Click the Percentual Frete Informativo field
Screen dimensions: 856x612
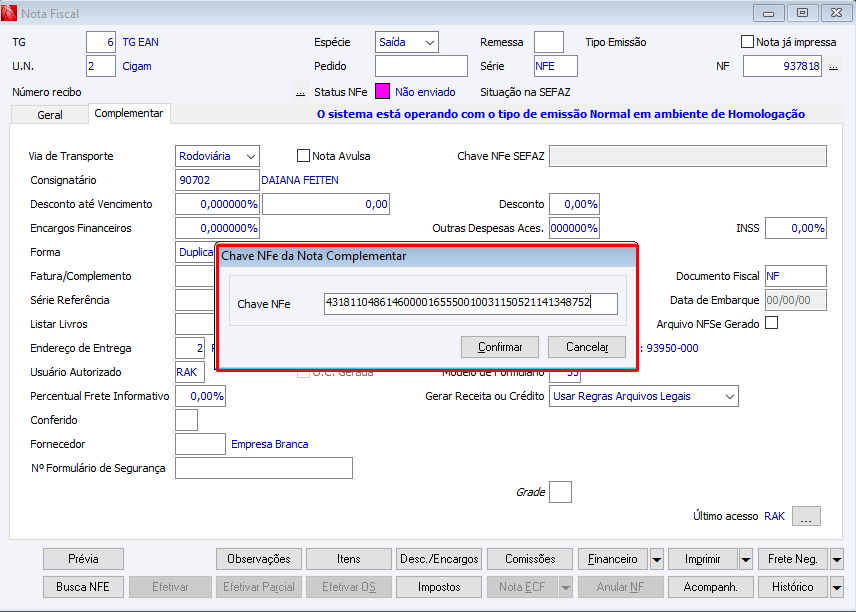pyautogui.click(x=200, y=396)
